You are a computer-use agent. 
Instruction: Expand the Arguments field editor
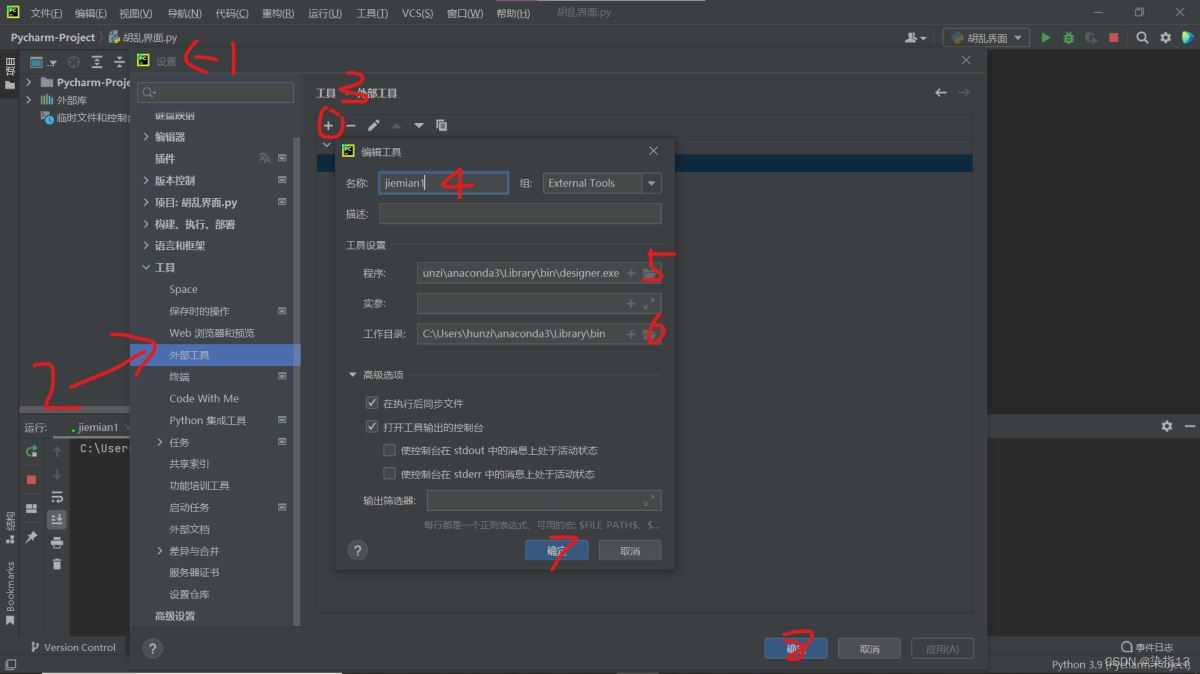[649, 303]
